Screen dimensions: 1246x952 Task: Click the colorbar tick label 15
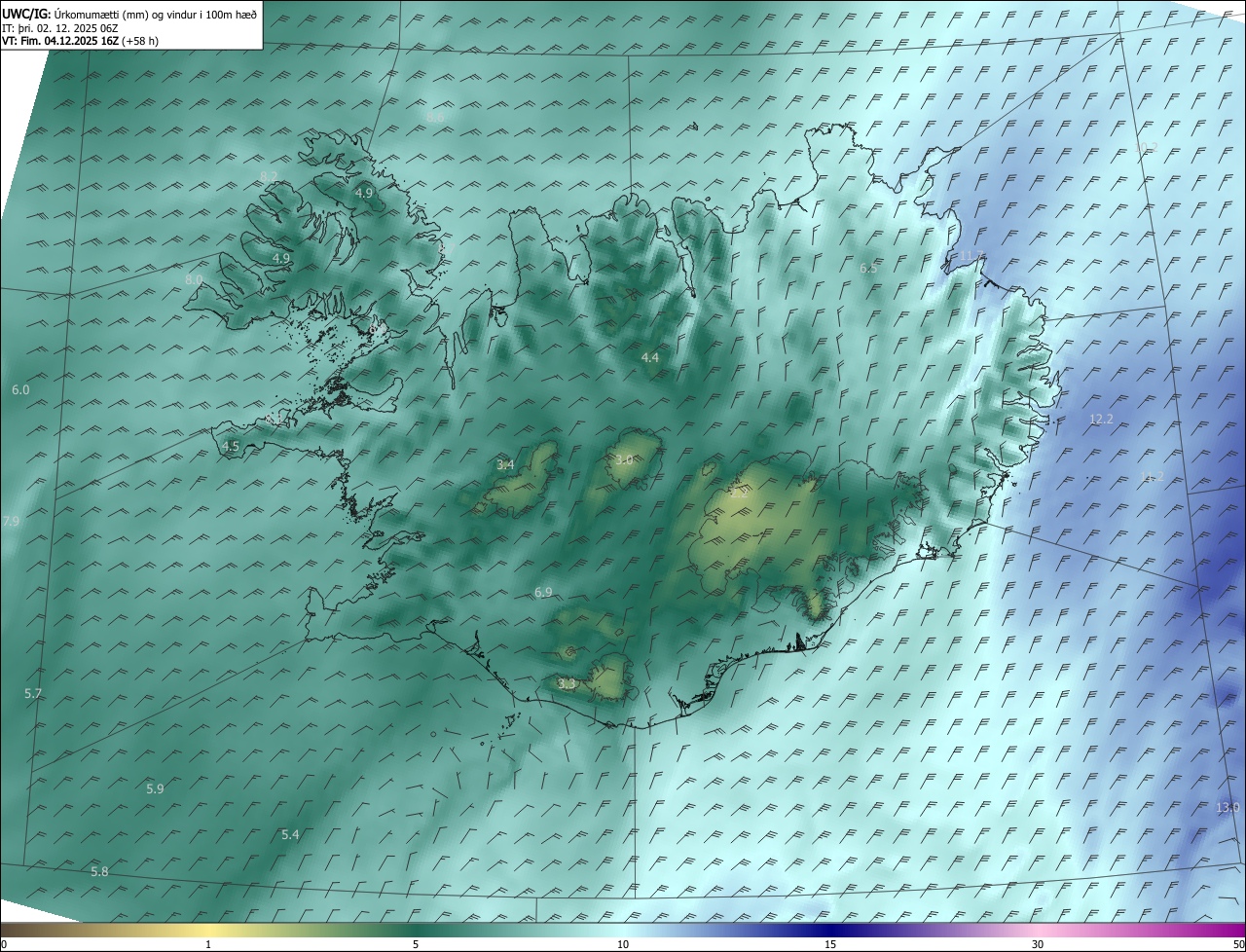coord(830,945)
